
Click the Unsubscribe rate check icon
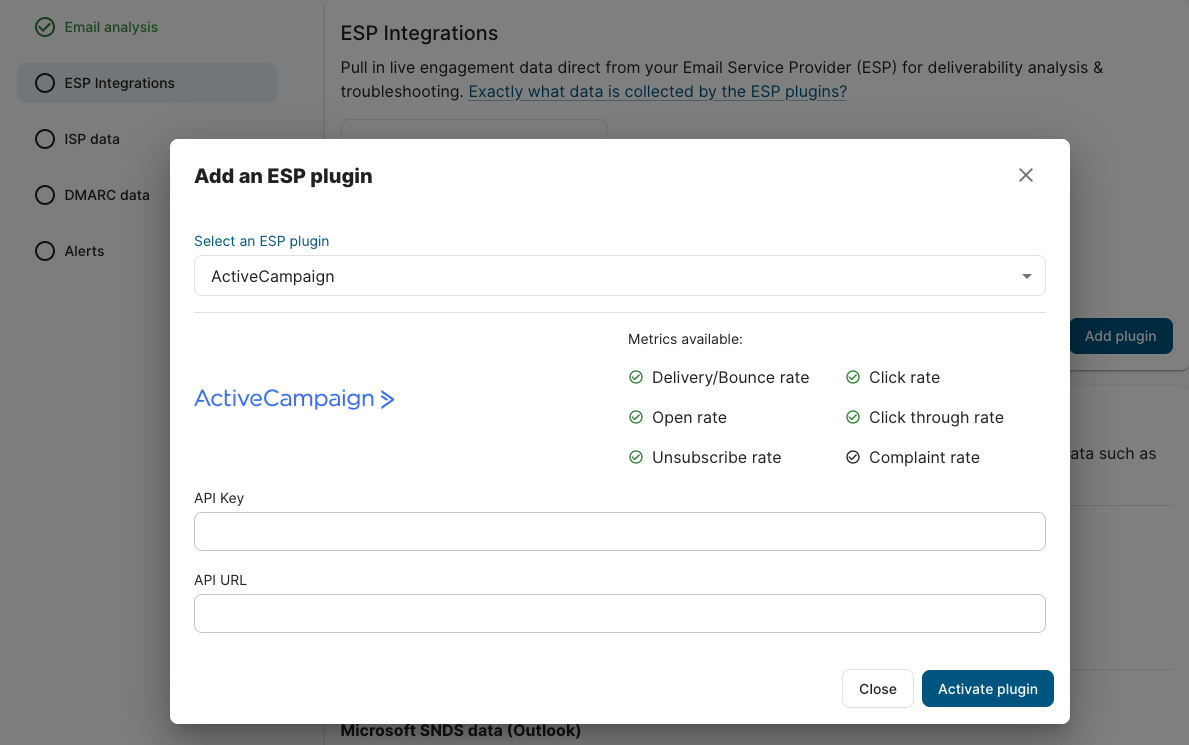click(x=635, y=457)
